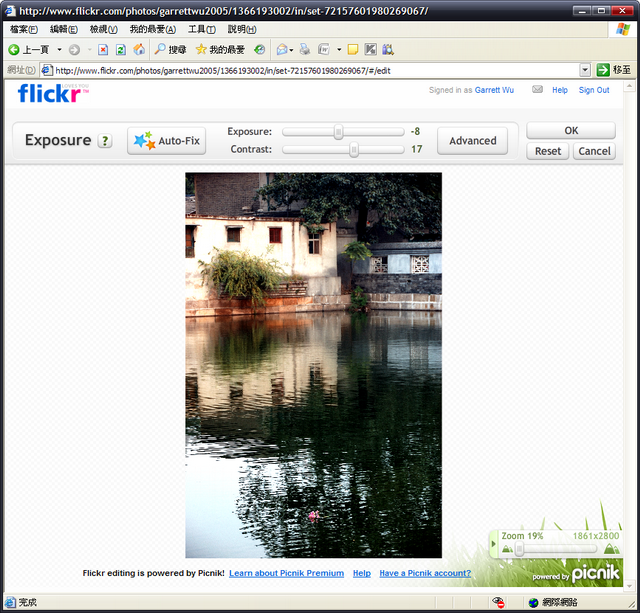Collapse the zoom panel with the green triangle

point(493,544)
